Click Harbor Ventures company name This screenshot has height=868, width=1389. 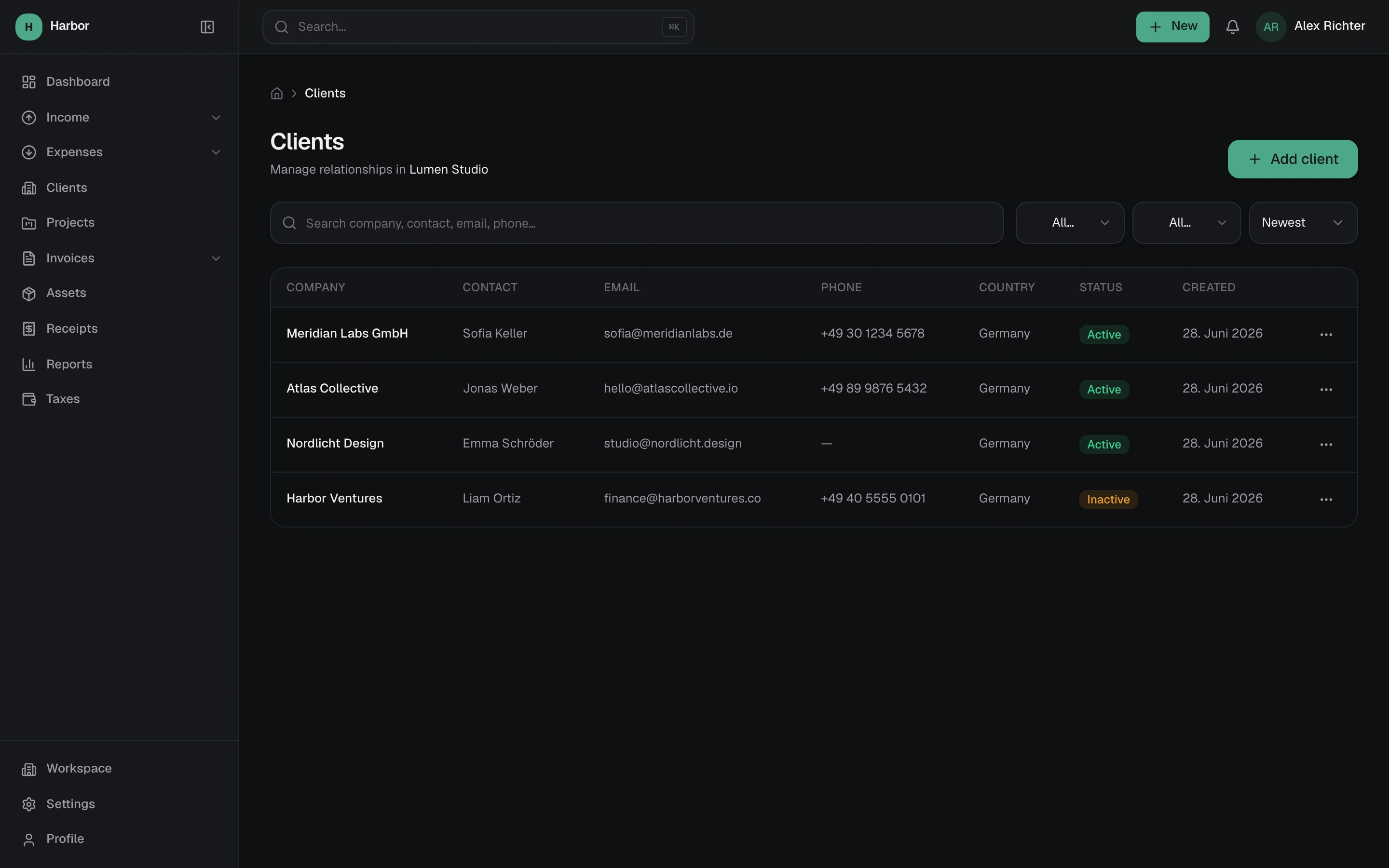tap(334, 498)
